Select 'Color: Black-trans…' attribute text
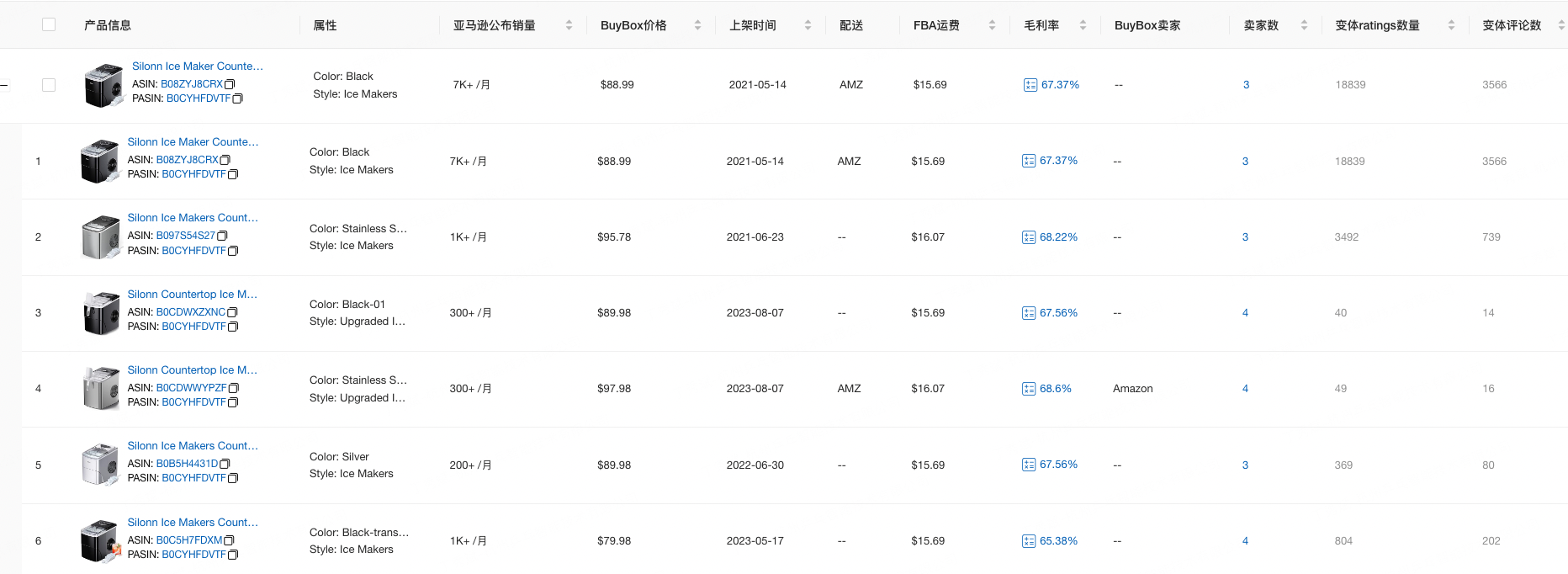 tap(359, 532)
